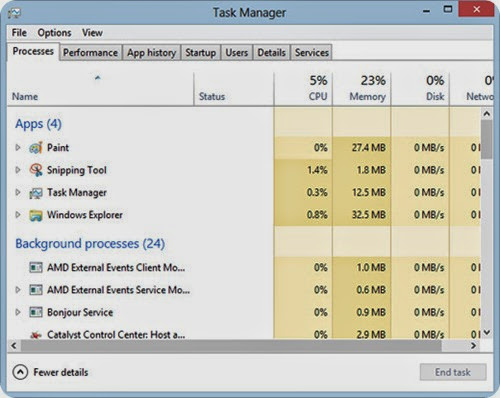Sort by the Network column header
The image size is (500, 398).
[472, 89]
